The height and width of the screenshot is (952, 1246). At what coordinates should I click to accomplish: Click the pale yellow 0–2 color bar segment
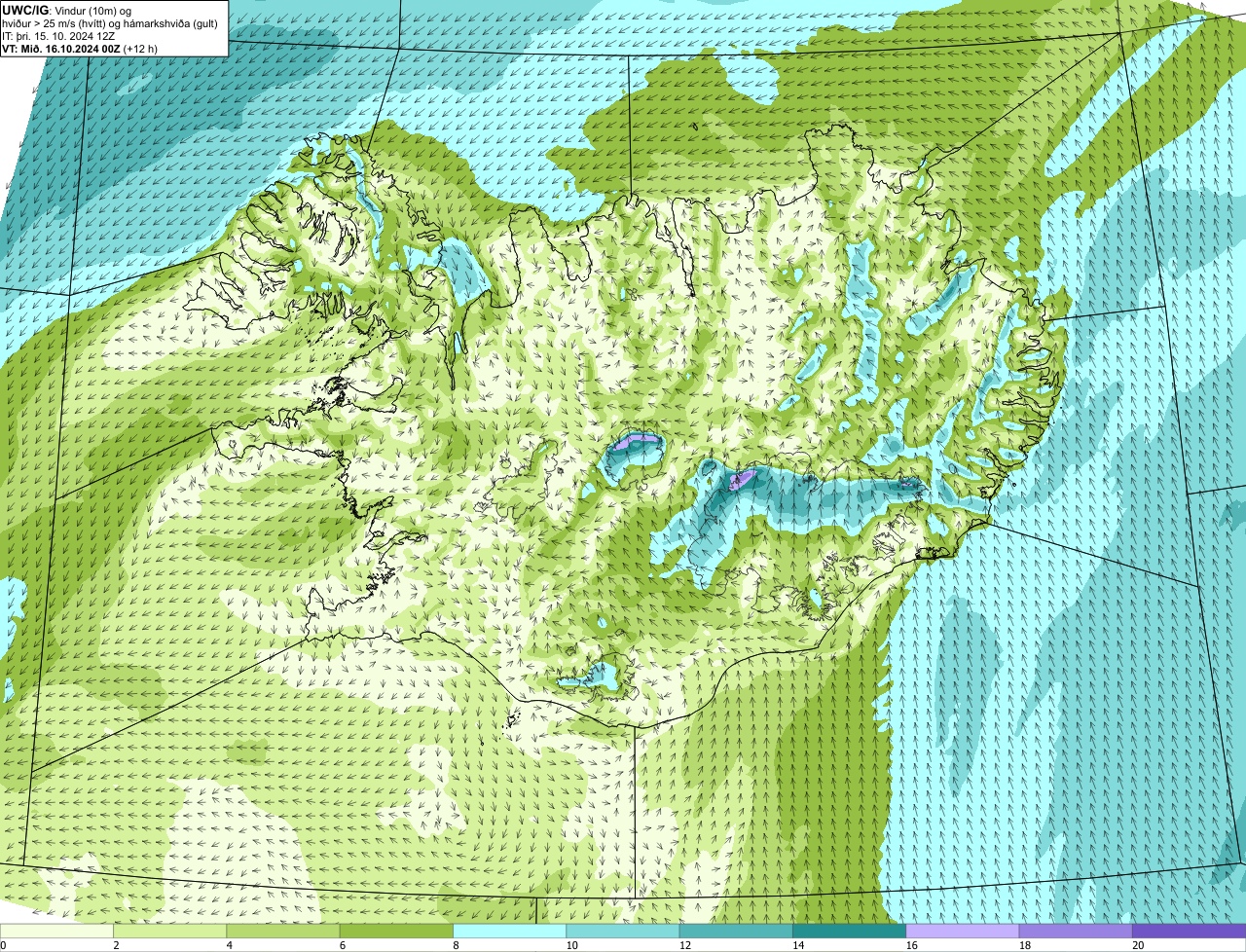coord(56,931)
